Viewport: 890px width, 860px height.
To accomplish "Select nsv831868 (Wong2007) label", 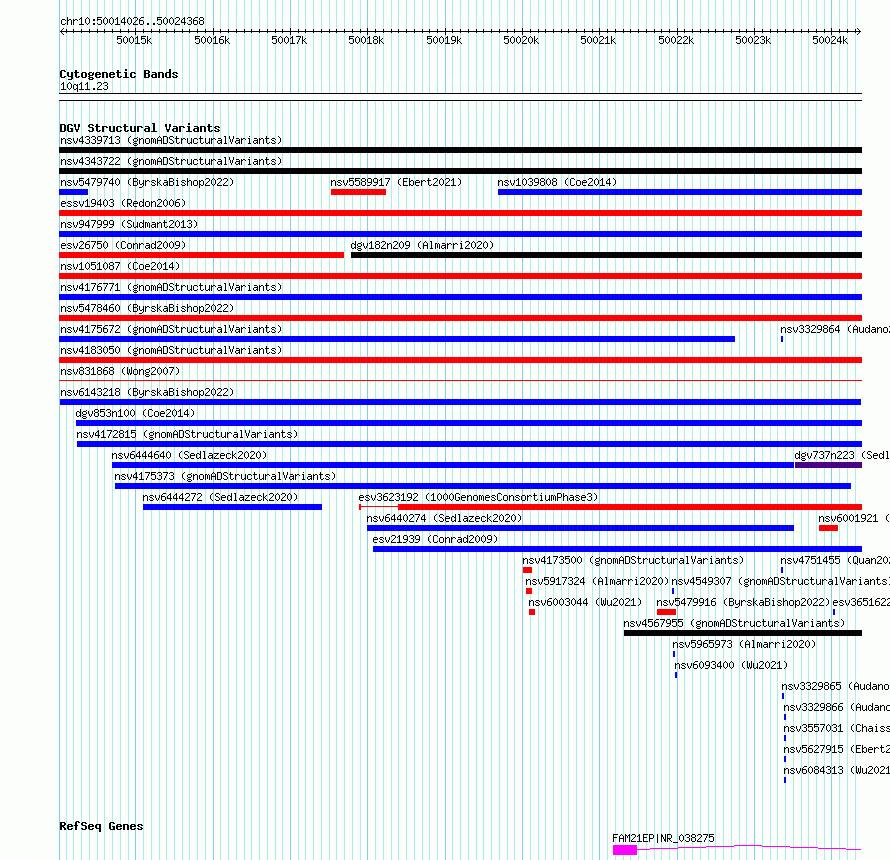I will [120, 371].
